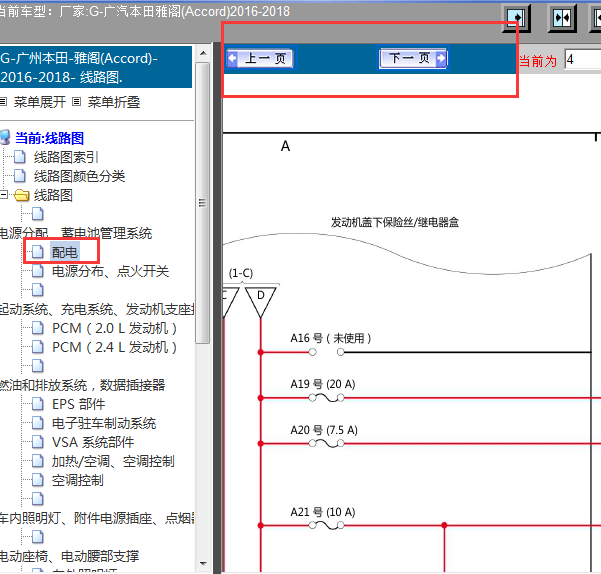
Task: Click the page icon beside 配电
Action: coord(38,252)
